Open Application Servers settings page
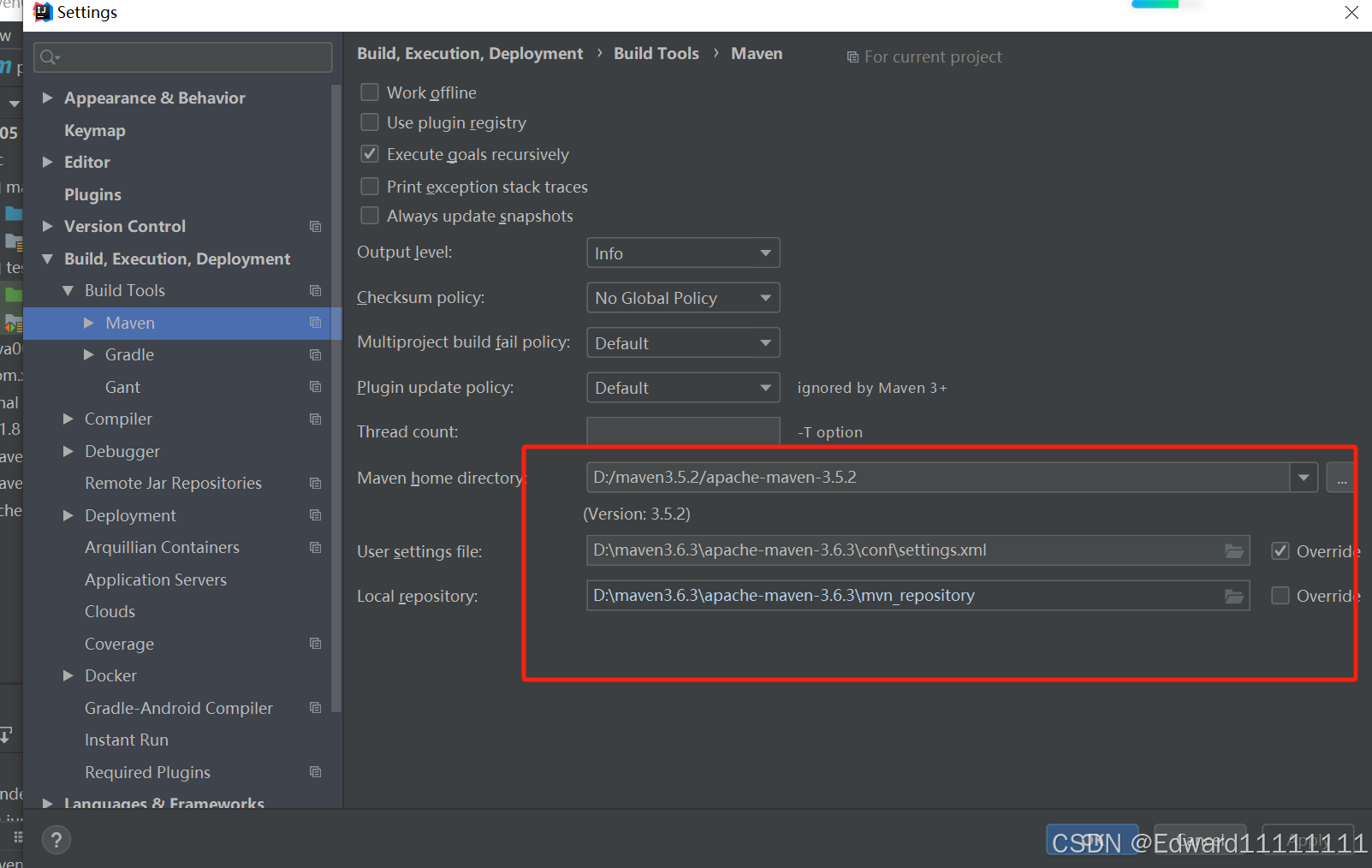This screenshot has height=868, width=1372. (156, 580)
